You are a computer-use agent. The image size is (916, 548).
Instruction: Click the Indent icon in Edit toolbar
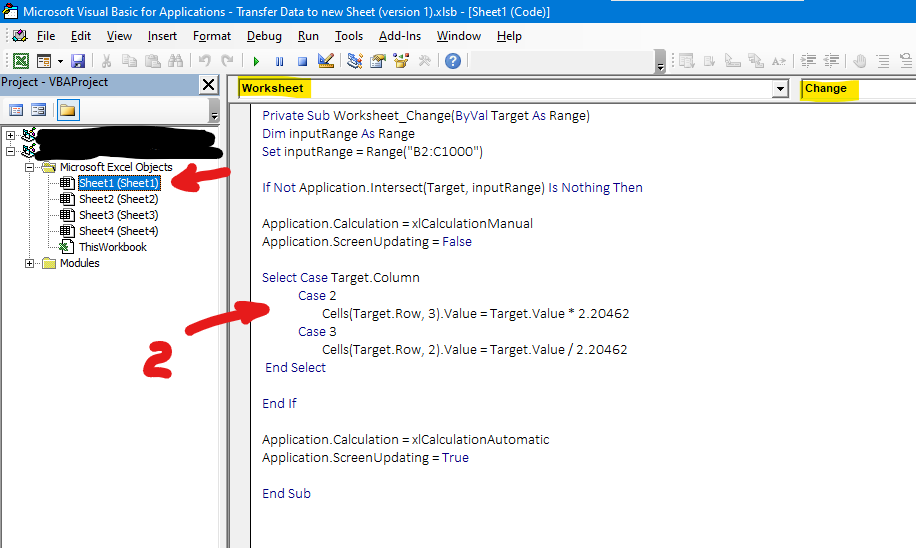pos(808,61)
